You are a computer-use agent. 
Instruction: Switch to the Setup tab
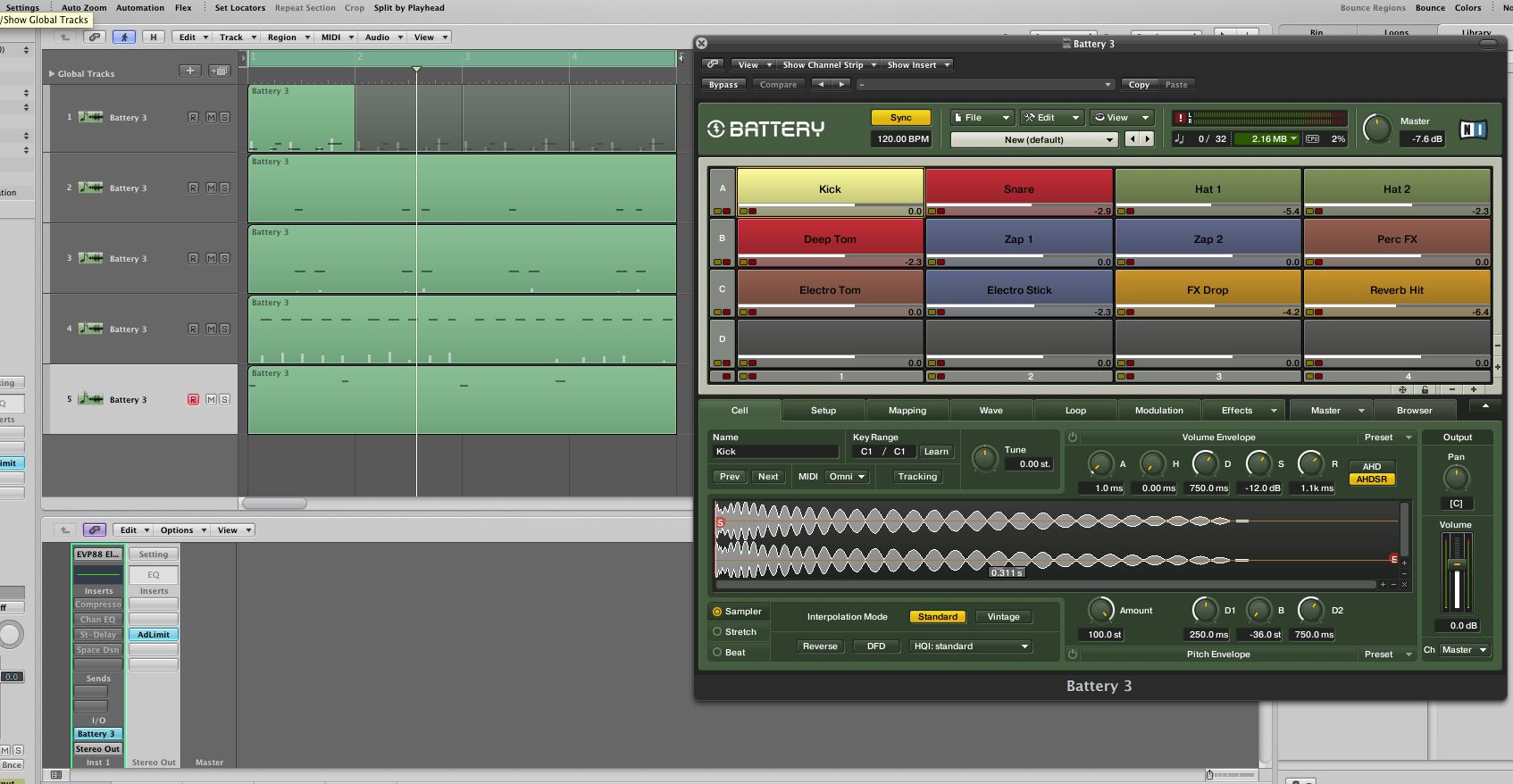[x=823, y=411]
